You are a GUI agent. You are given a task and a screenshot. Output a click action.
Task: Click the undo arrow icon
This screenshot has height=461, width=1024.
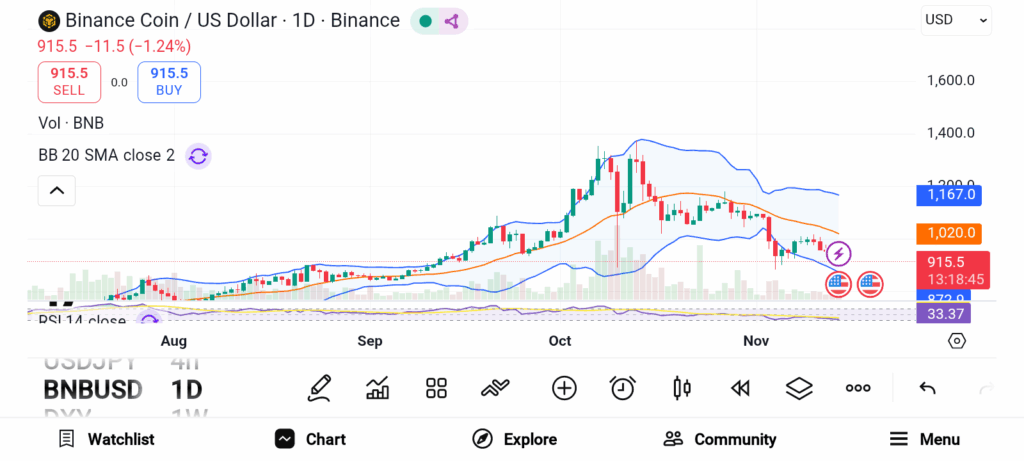pyautogui.click(x=927, y=388)
